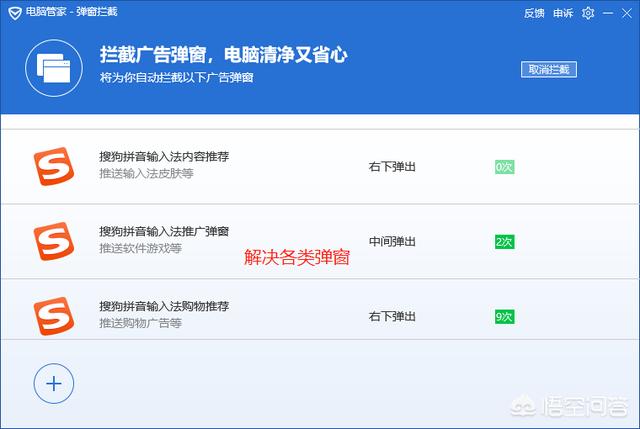Screen dimensions: 640x429
Task: Click subtitle 将为你自动拦截以下广告弹窗
Action: pyautogui.click(x=176, y=77)
